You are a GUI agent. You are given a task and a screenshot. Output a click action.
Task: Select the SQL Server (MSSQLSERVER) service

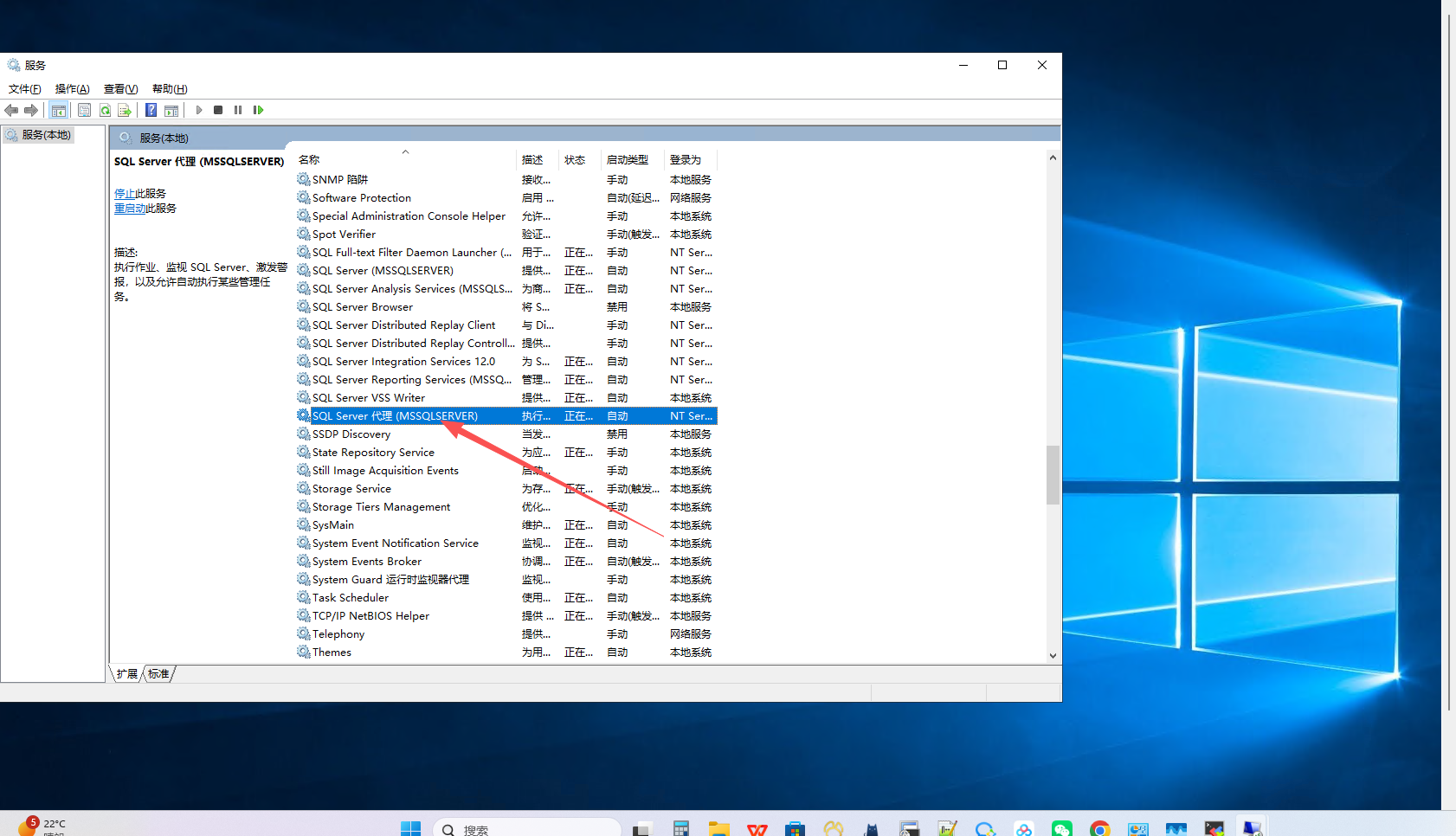[506, 271]
